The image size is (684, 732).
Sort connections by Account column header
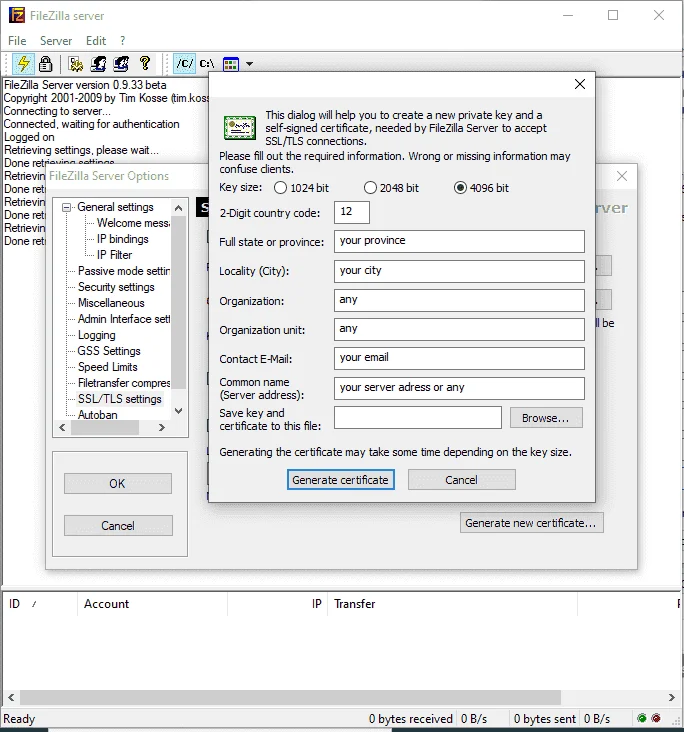coord(152,604)
